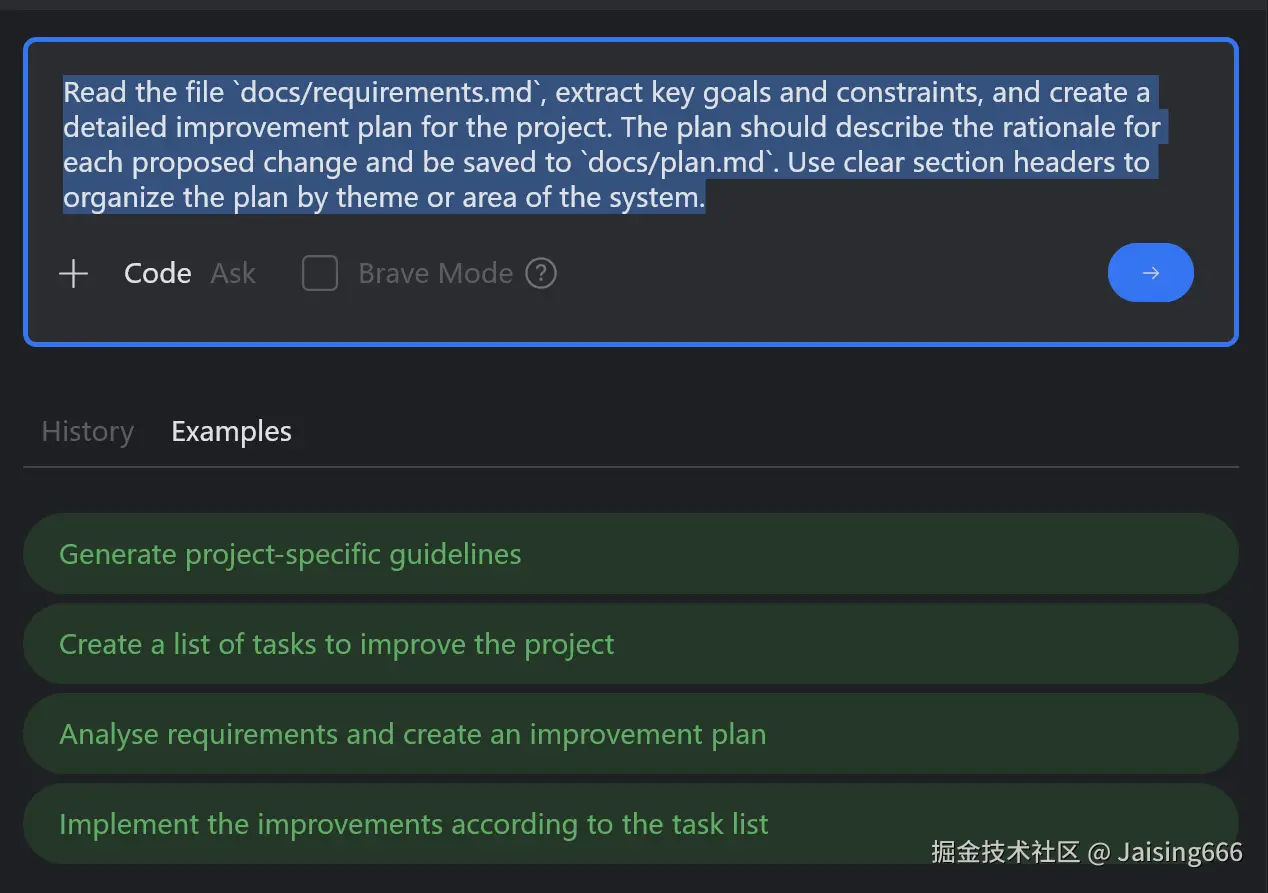Click the "掘金技术社区" watermark text
This screenshot has width=1268, height=893.
click(1006, 852)
